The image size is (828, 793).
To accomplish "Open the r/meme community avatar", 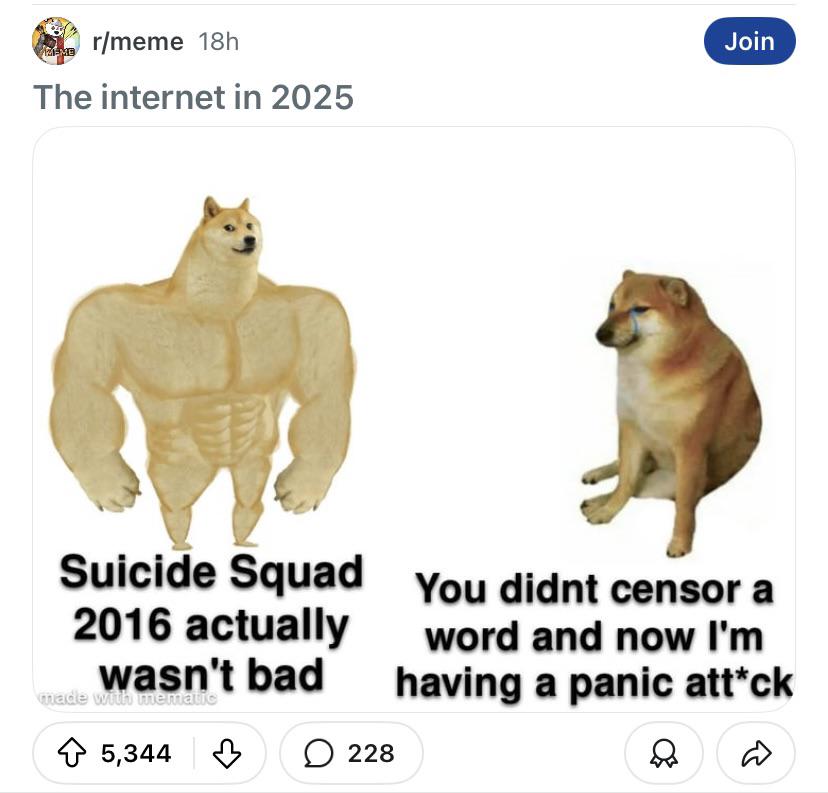I will point(56,41).
